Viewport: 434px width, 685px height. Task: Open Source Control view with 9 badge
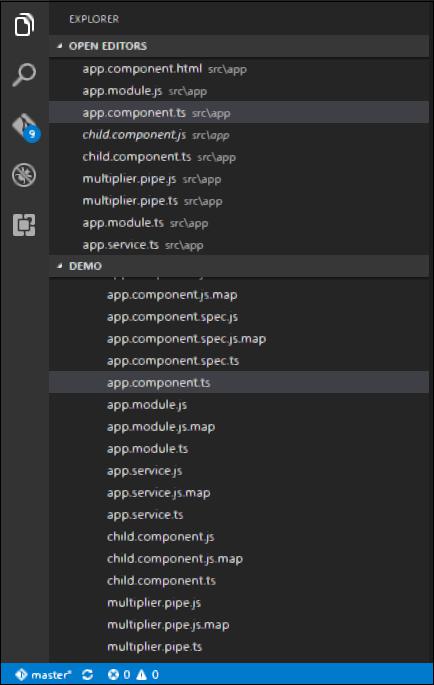[x=25, y=127]
